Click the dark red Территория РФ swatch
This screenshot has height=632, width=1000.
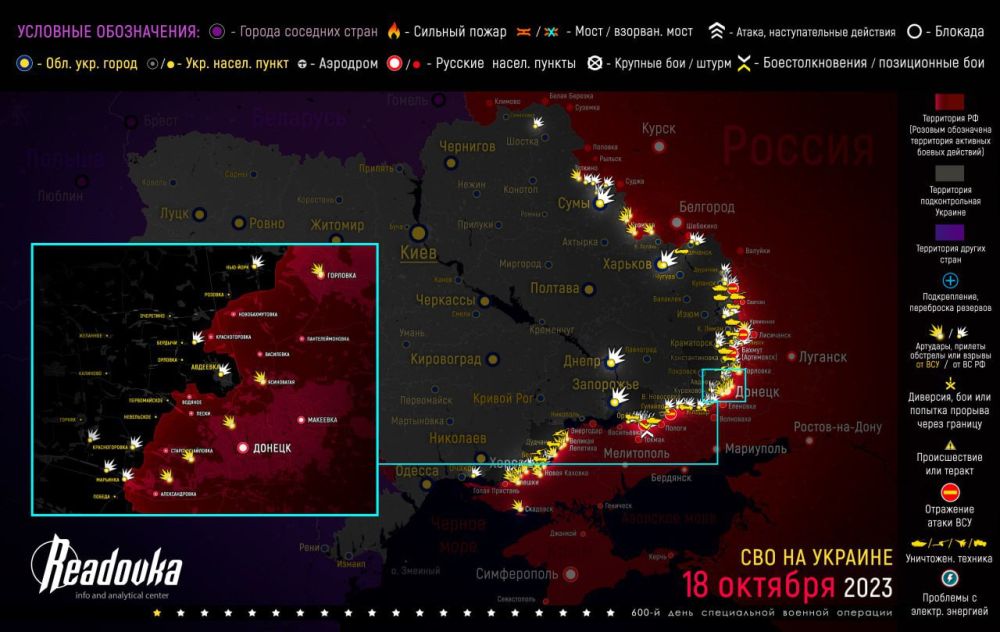click(949, 104)
